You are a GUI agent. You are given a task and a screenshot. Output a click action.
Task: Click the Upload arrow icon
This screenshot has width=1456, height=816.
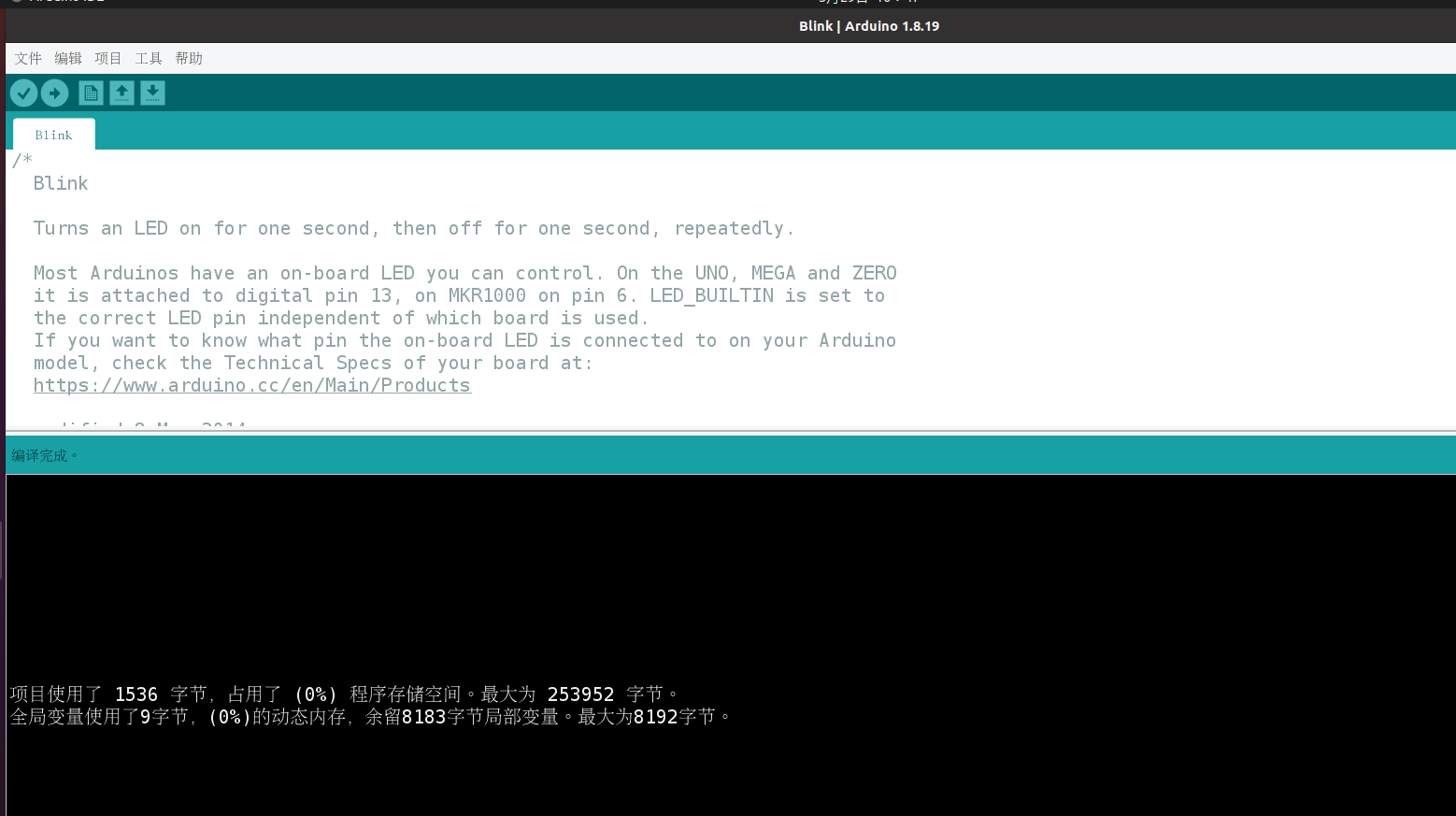[x=55, y=93]
